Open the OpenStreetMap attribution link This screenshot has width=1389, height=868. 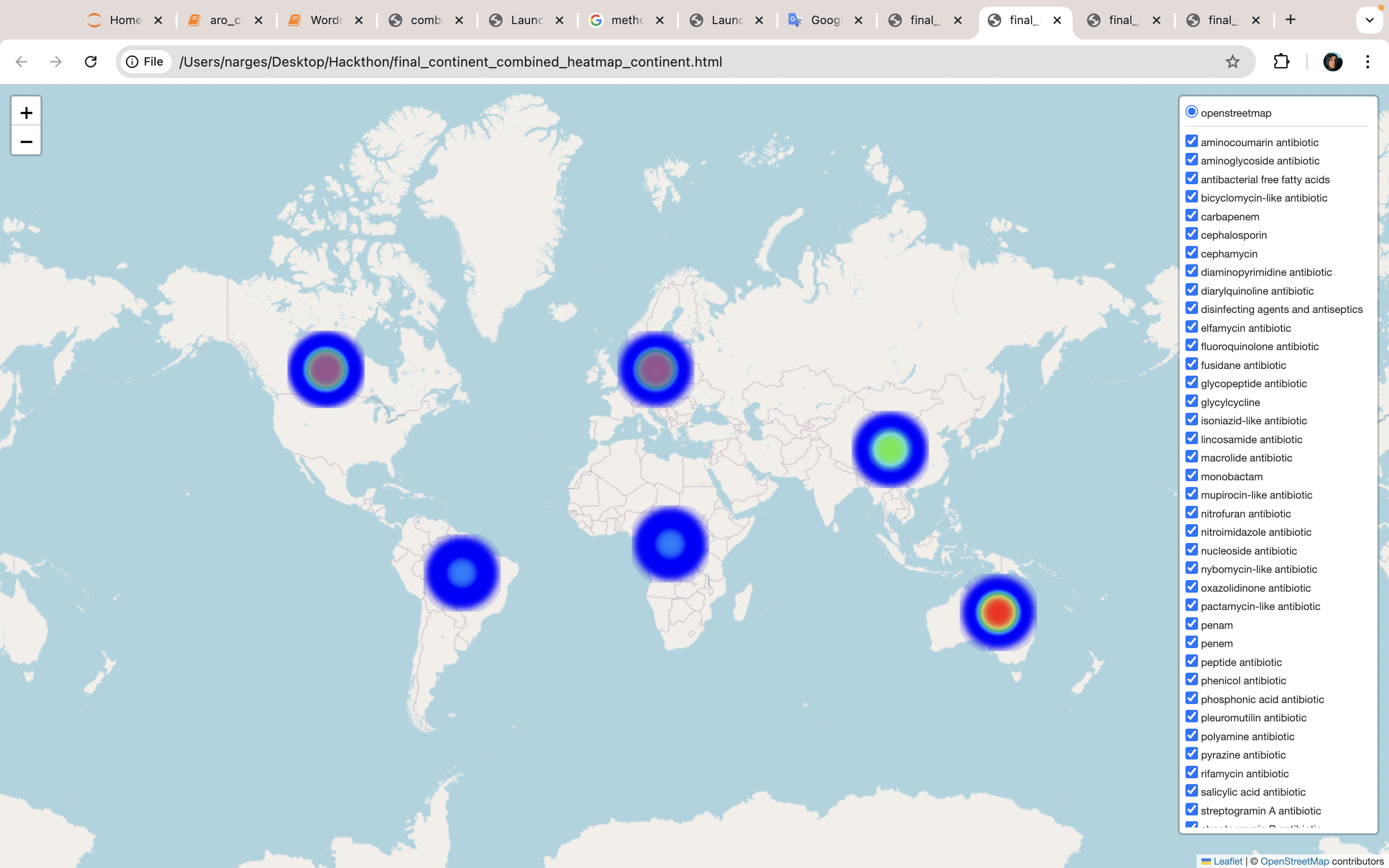pyautogui.click(x=1294, y=861)
